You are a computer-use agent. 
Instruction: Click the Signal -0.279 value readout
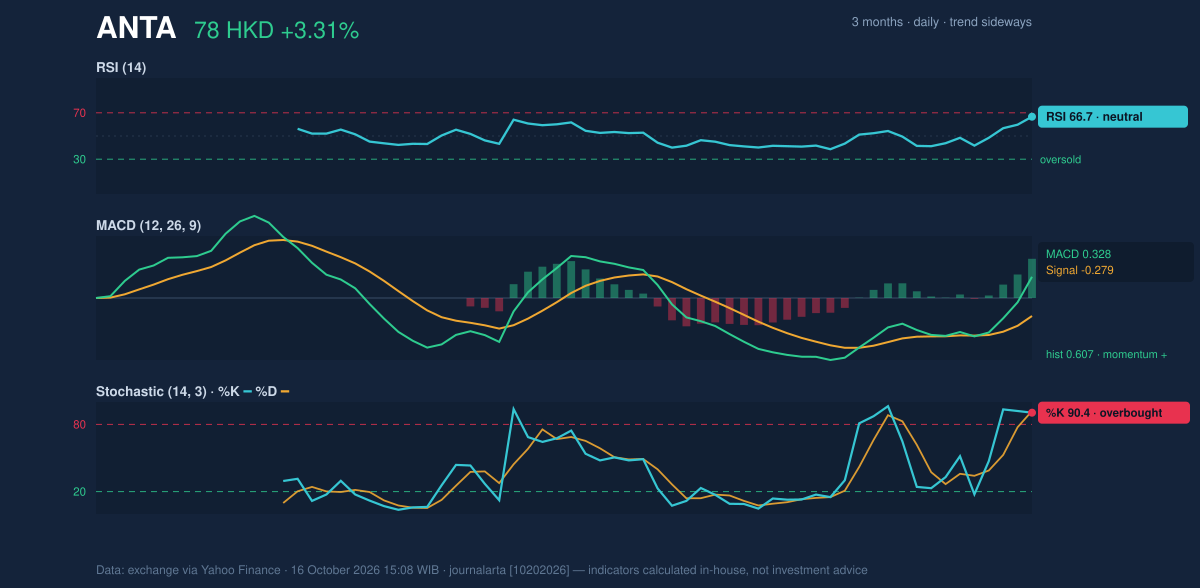coord(1080,270)
